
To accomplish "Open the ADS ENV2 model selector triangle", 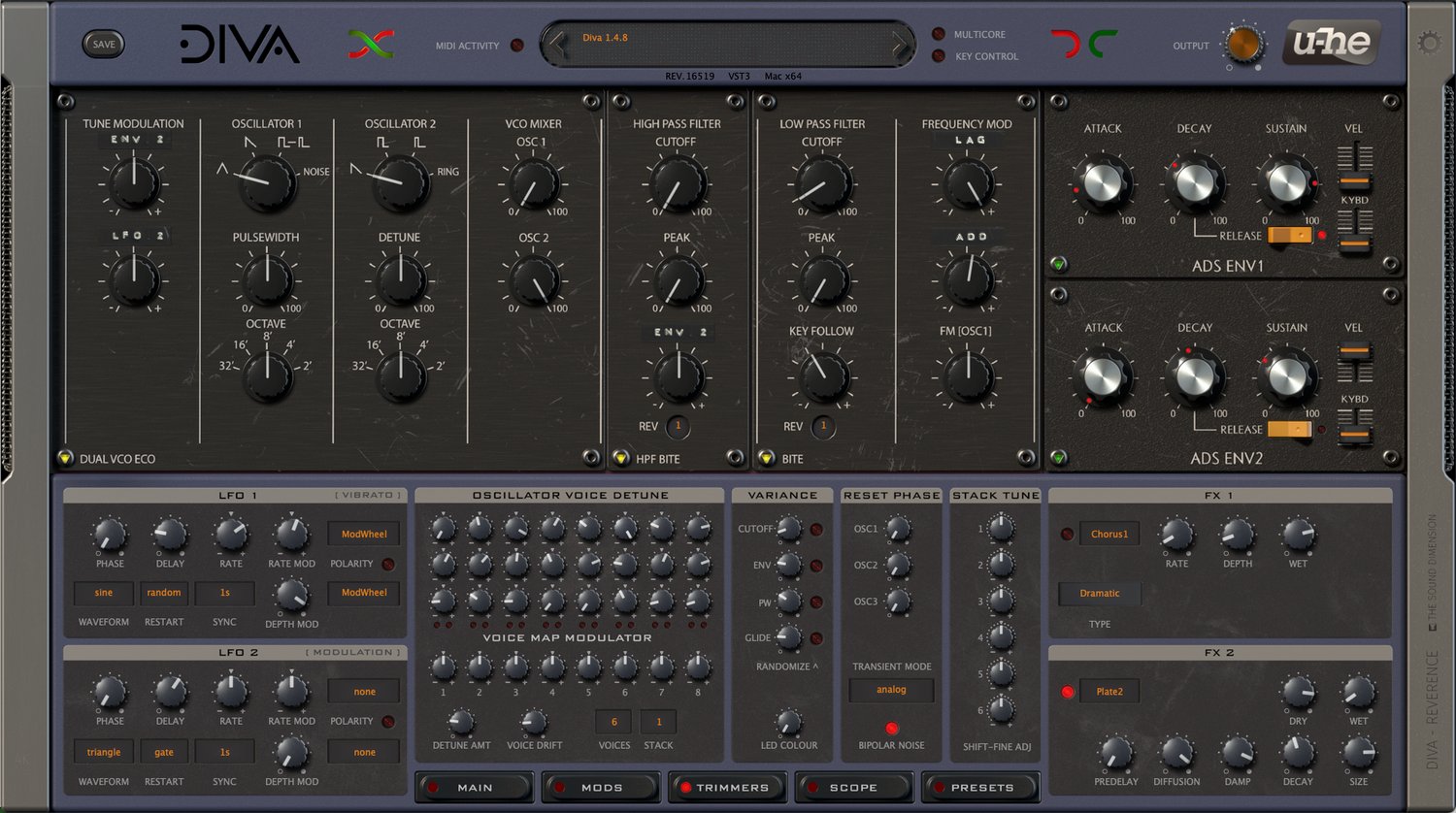I will (x=1059, y=457).
